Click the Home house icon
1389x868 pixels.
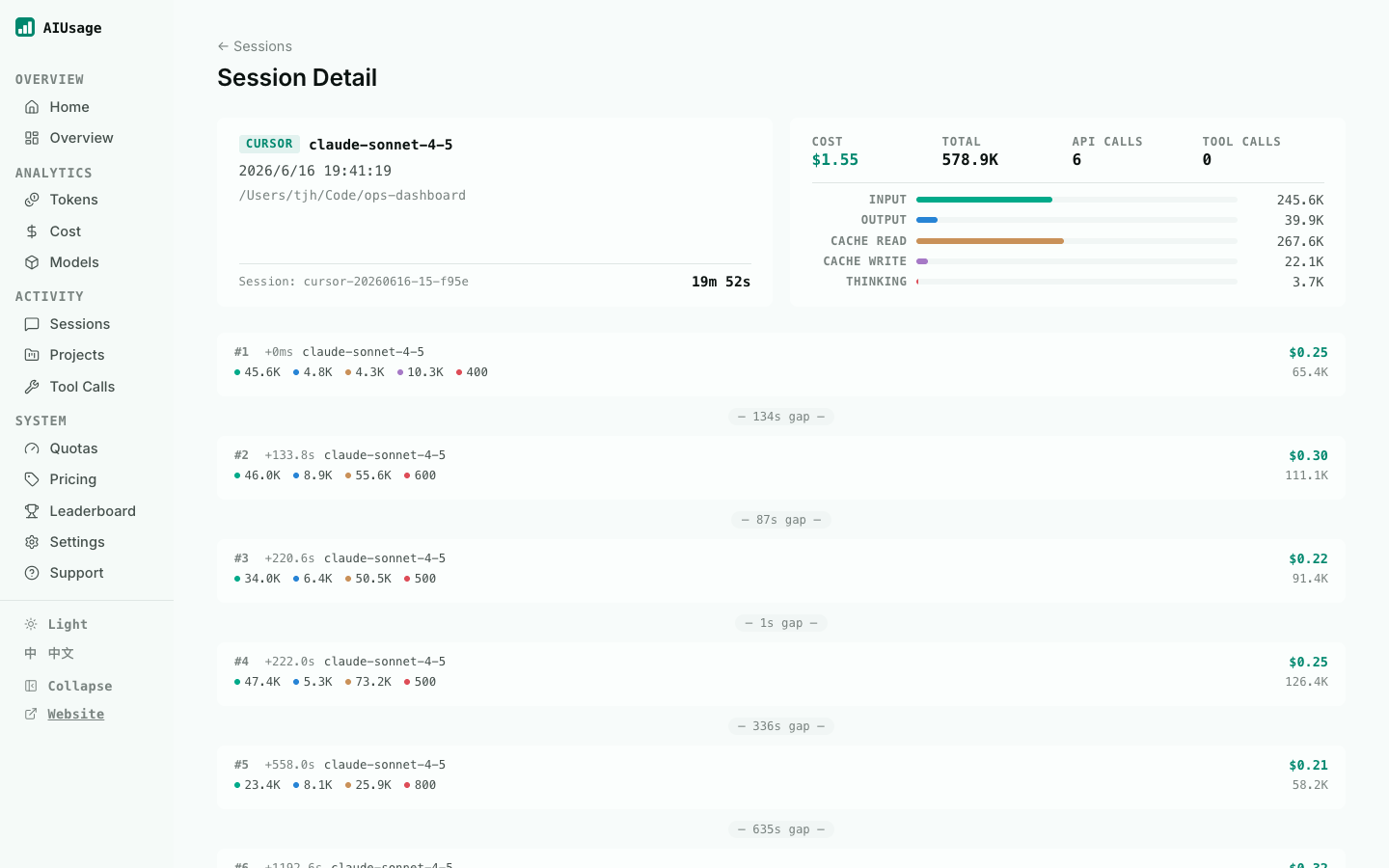(32, 107)
